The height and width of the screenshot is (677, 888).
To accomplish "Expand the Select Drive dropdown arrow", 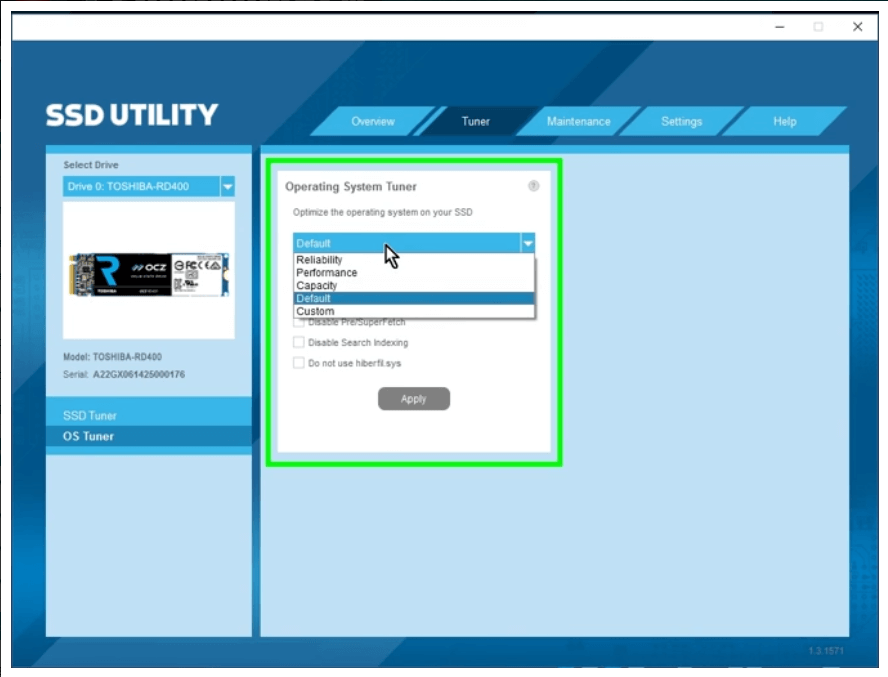I will click(x=228, y=186).
